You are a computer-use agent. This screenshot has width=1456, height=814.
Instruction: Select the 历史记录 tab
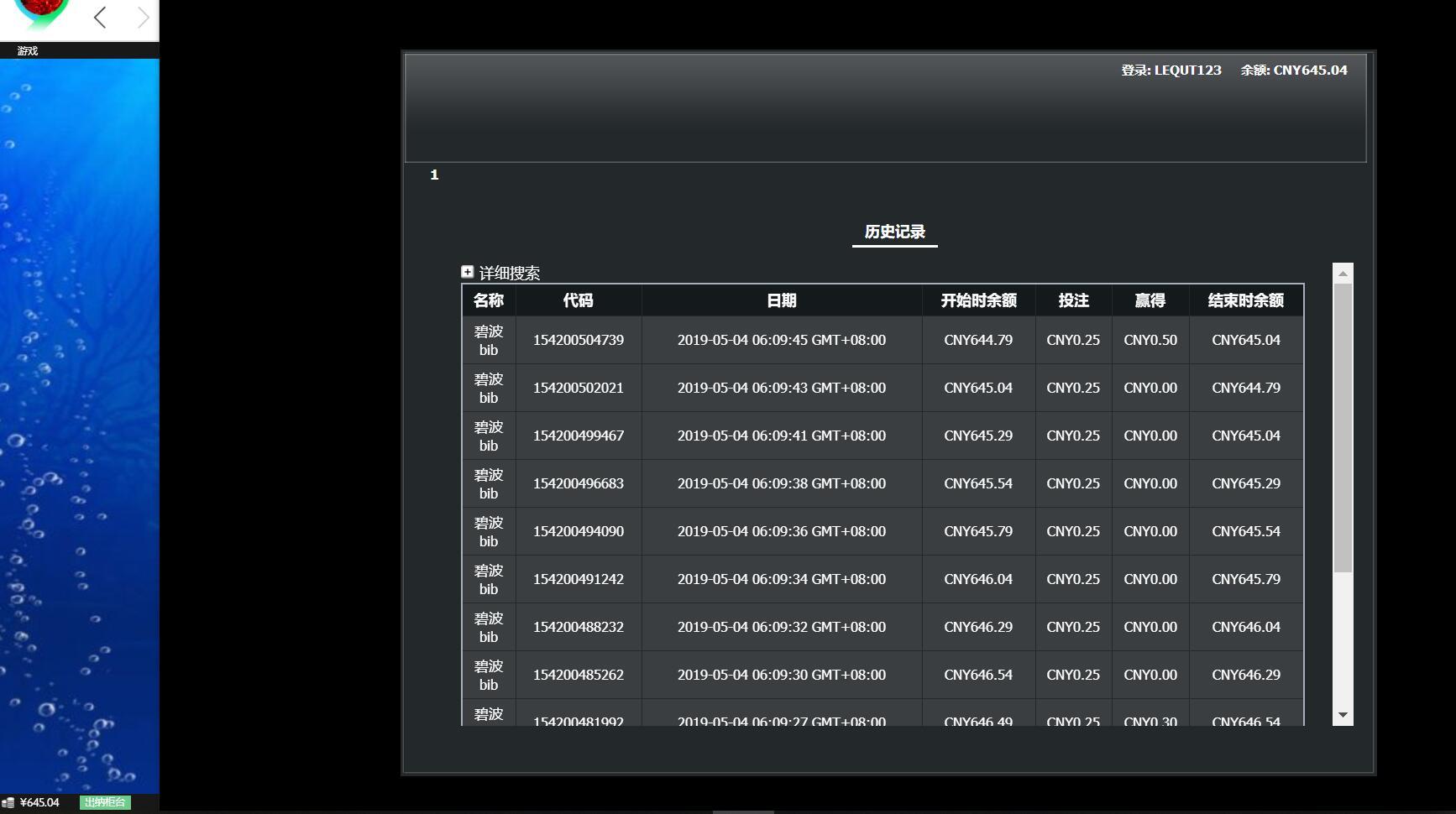click(x=895, y=232)
